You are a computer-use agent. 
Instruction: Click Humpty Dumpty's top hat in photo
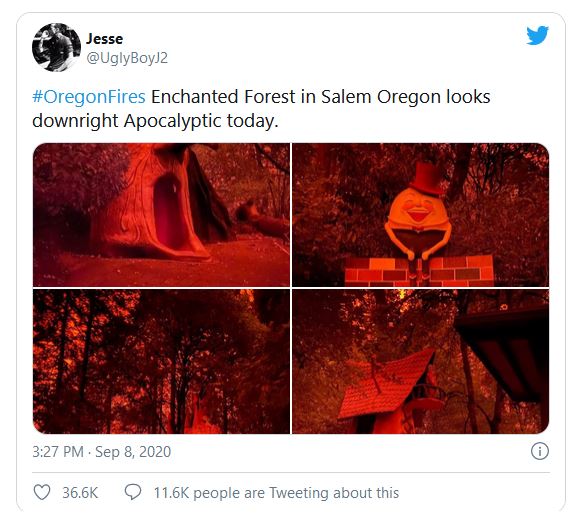click(x=425, y=179)
